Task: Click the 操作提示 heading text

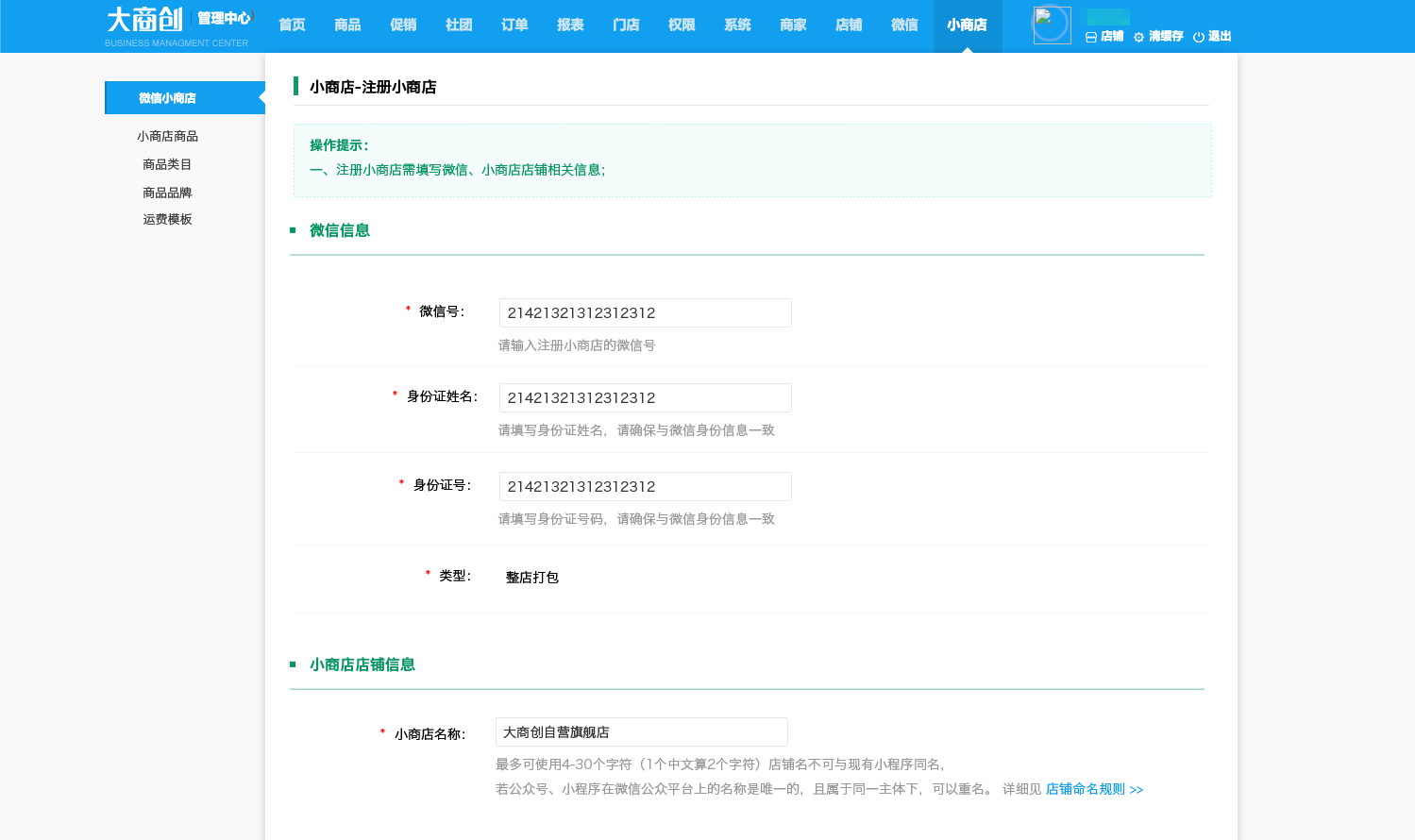Action: pos(339,145)
